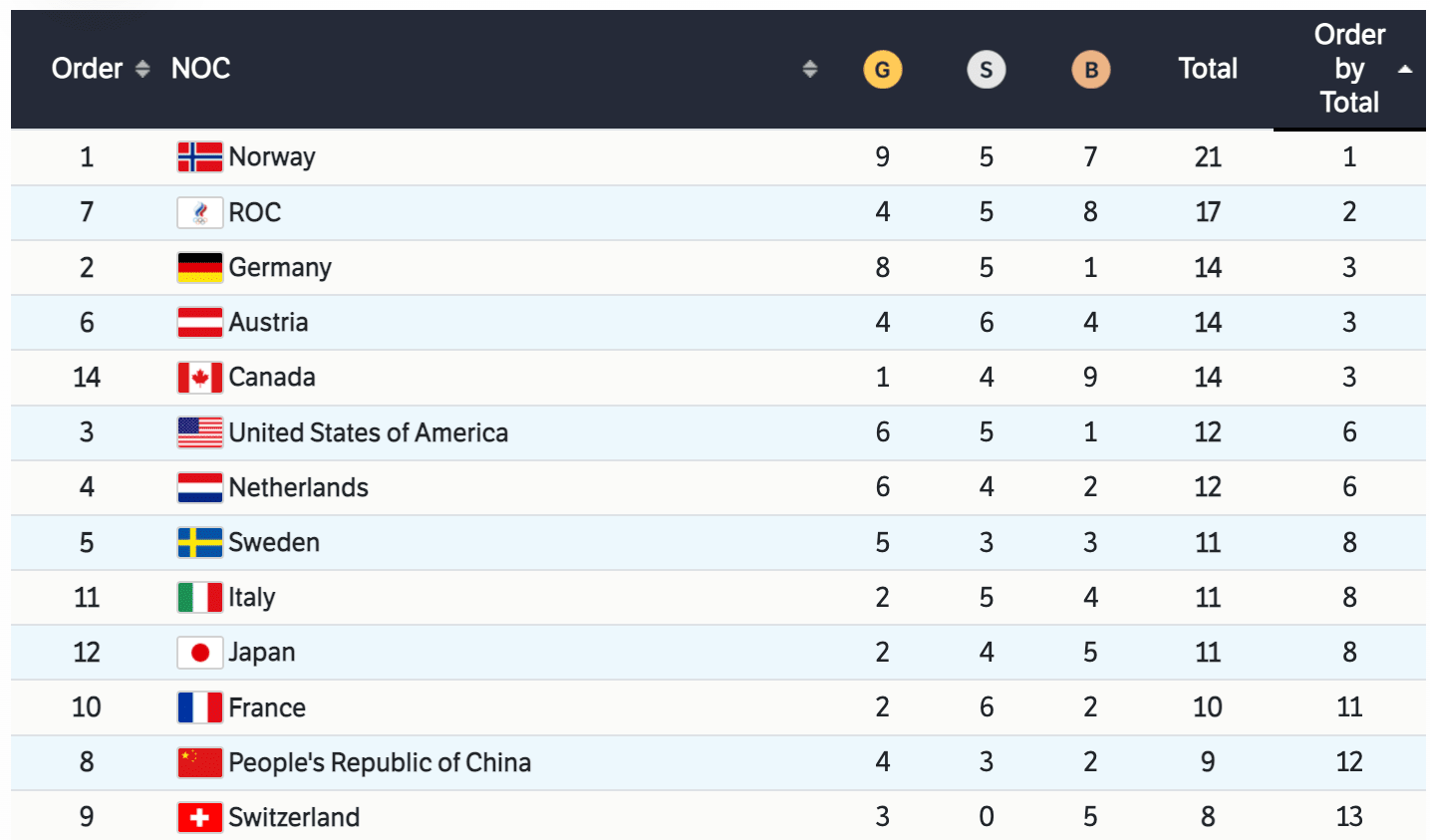Sort table by Order column arrows
1430x840 pixels.
click(x=143, y=69)
